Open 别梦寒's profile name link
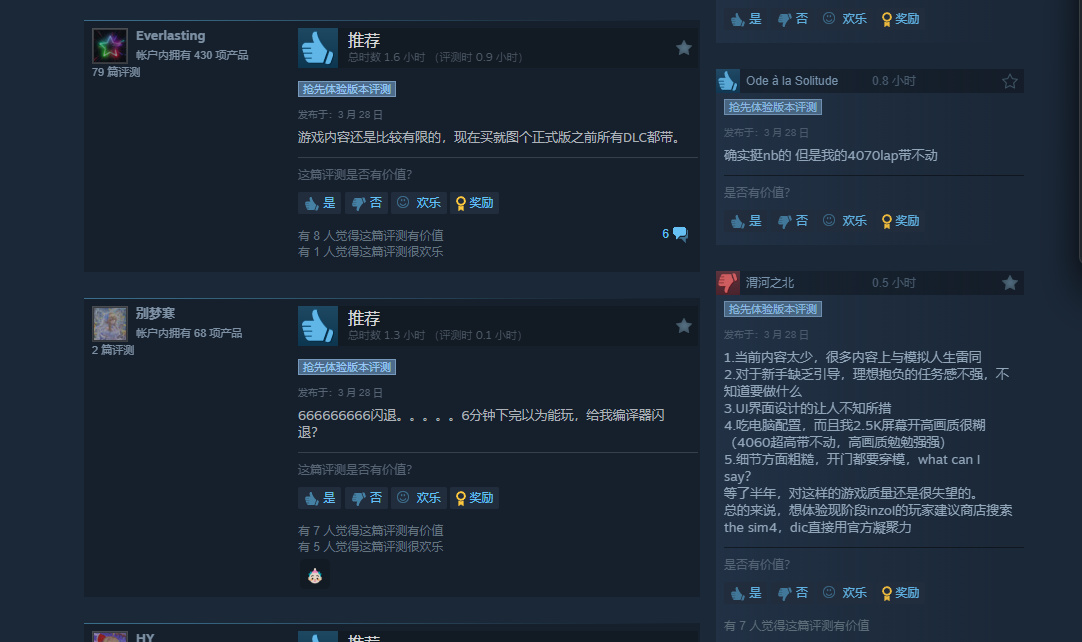The height and width of the screenshot is (642, 1082). pyautogui.click(x=155, y=313)
